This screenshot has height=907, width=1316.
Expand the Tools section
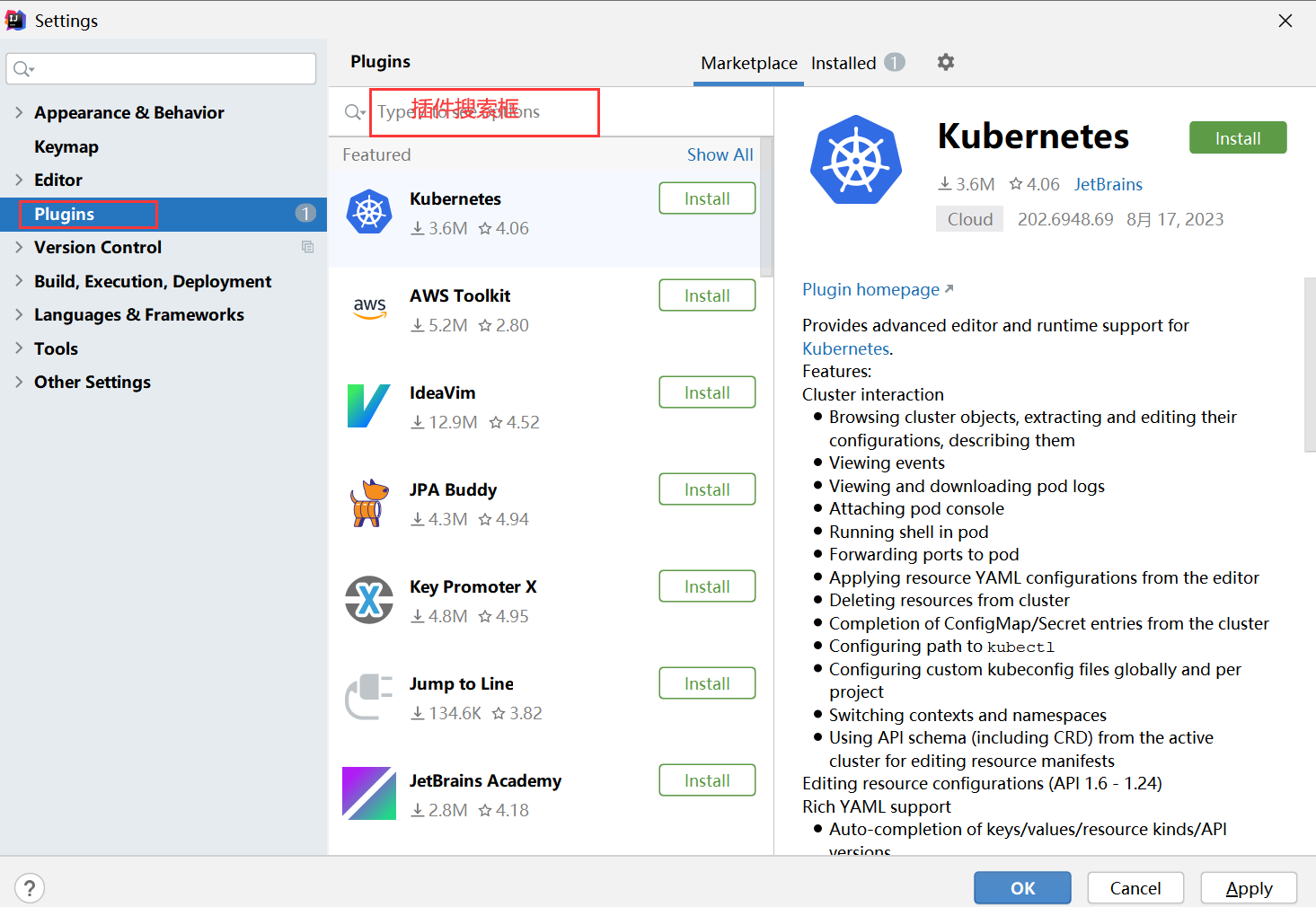[x=19, y=348]
